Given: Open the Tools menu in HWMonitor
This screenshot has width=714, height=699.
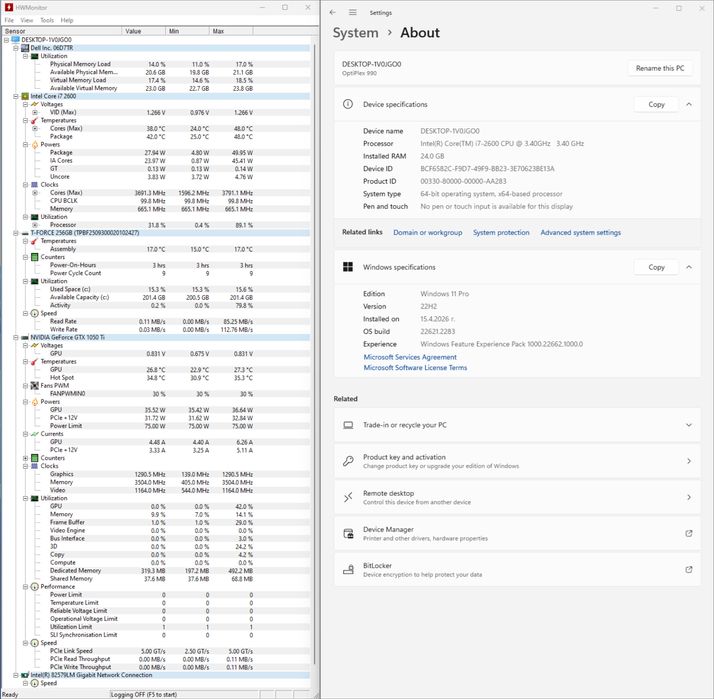Looking at the screenshot, I should (47, 20).
